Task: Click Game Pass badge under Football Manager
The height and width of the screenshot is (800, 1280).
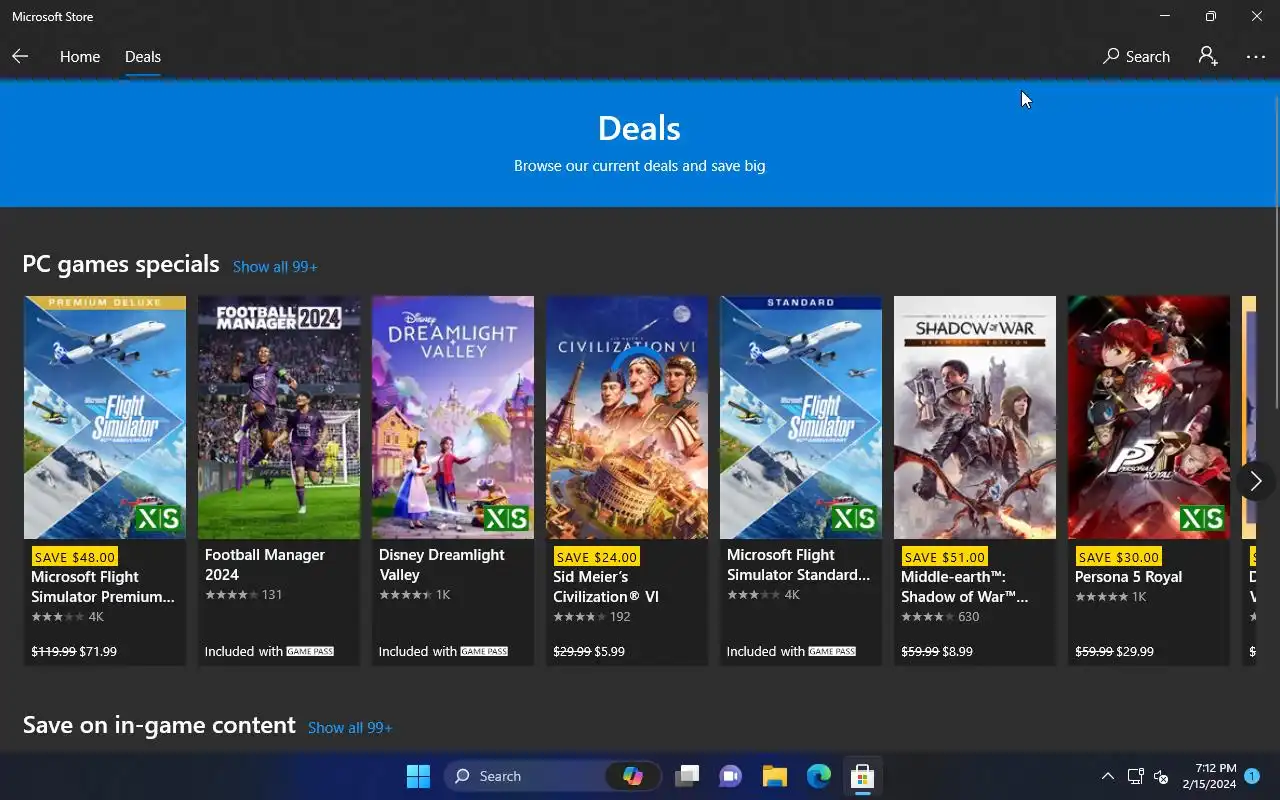Action: pyautogui.click(x=310, y=652)
